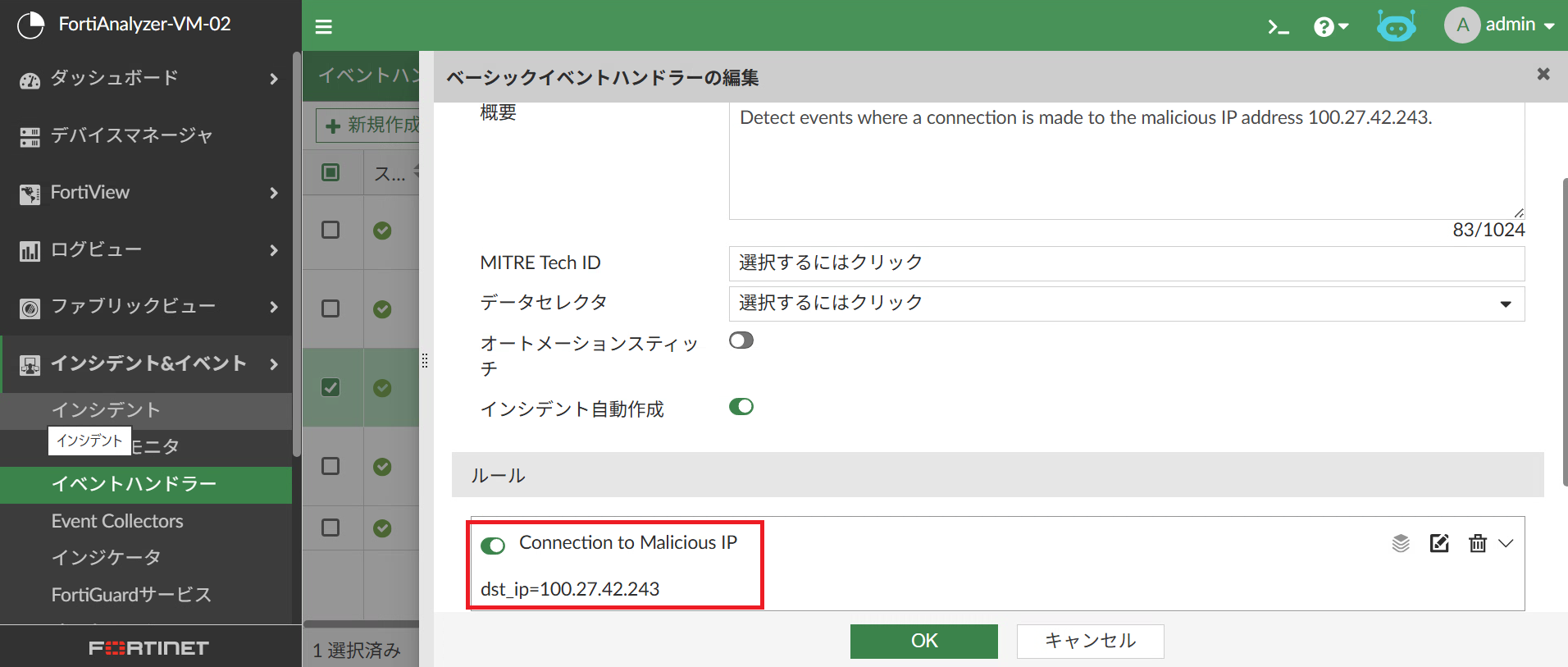This screenshot has height=667, width=1568.
Task: Click the clone rule stack icon
Action: tap(1401, 543)
